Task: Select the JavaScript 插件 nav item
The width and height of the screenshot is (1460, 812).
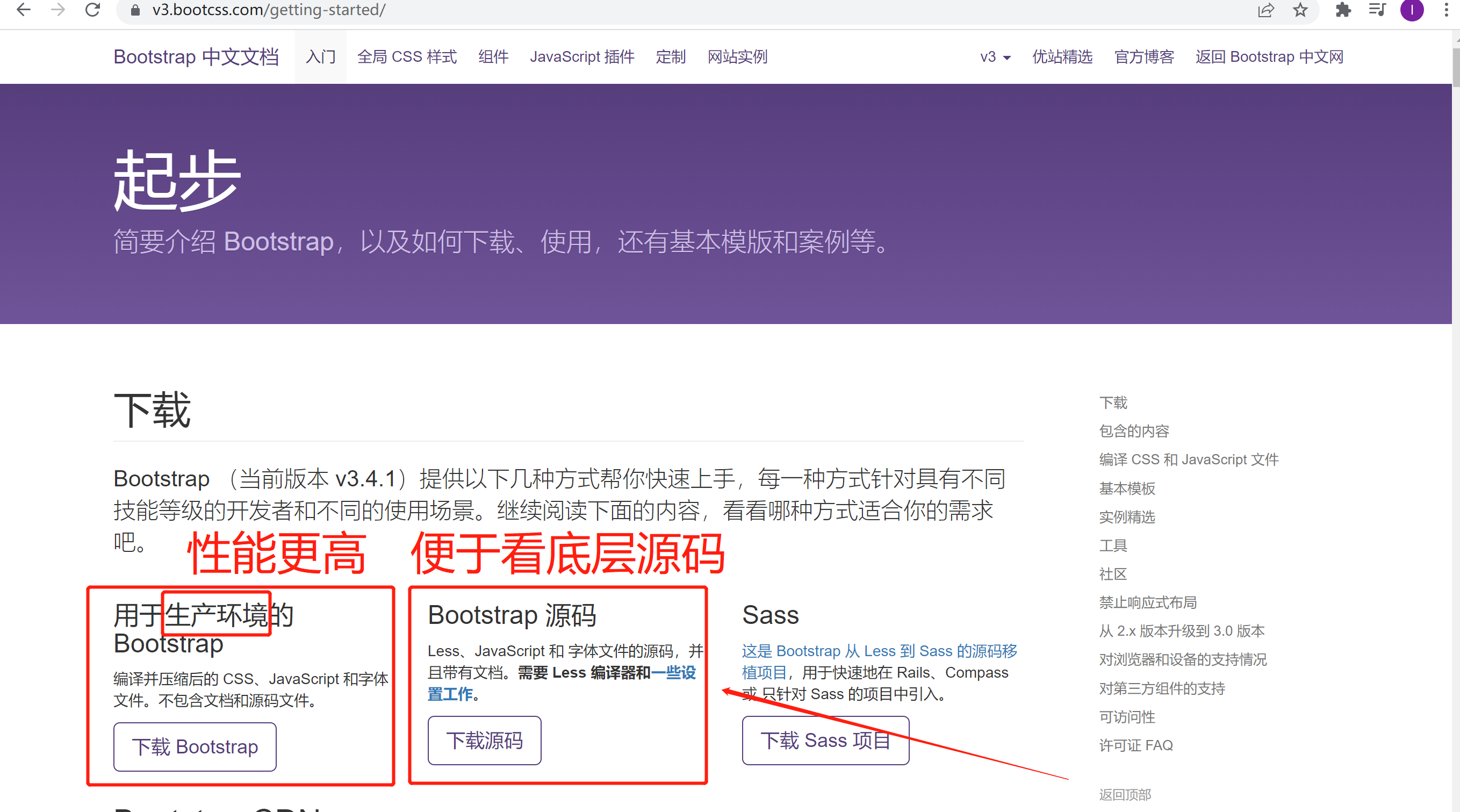Action: pyautogui.click(x=581, y=57)
